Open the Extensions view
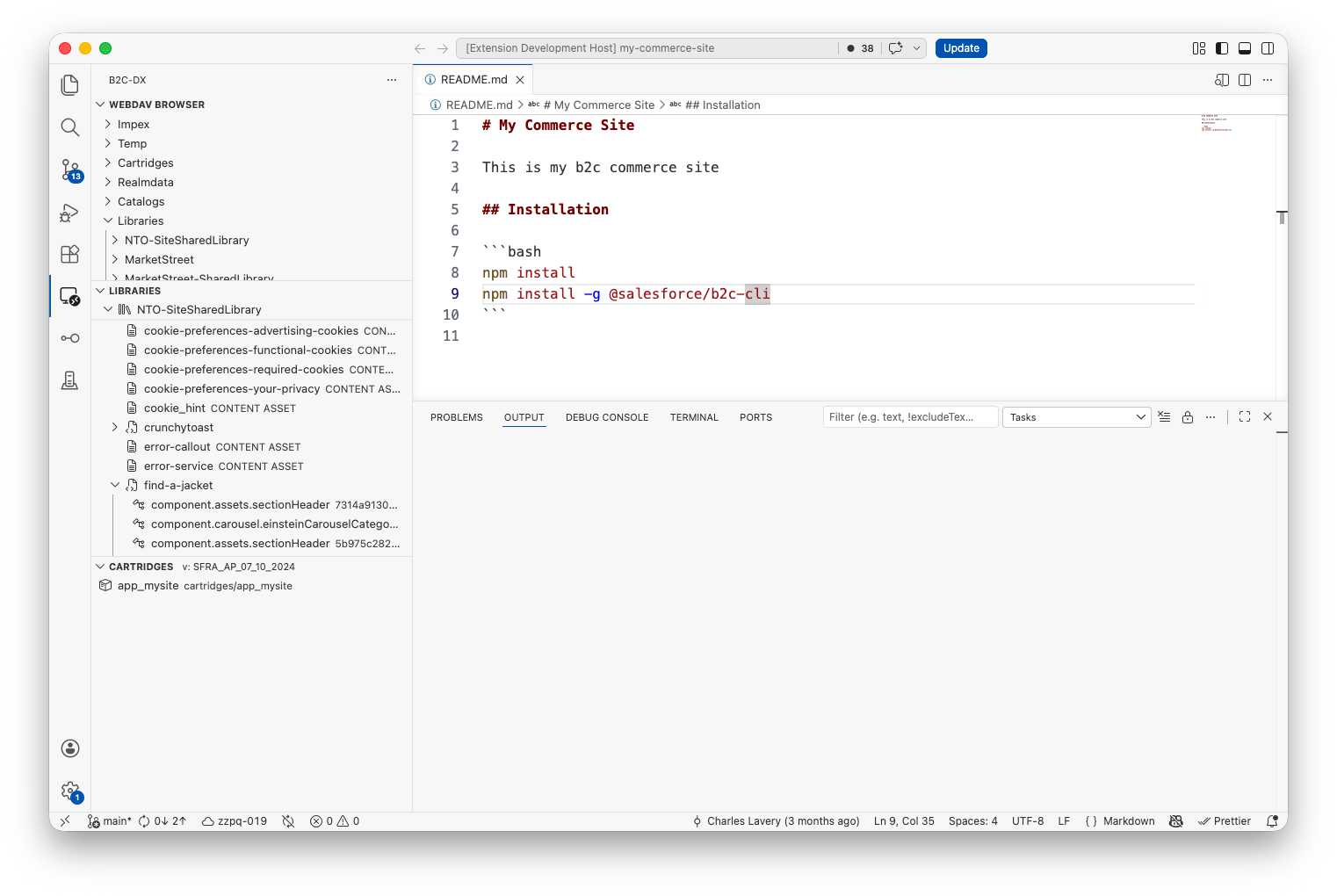Viewport: 1337px width, 896px height. pos(70,254)
